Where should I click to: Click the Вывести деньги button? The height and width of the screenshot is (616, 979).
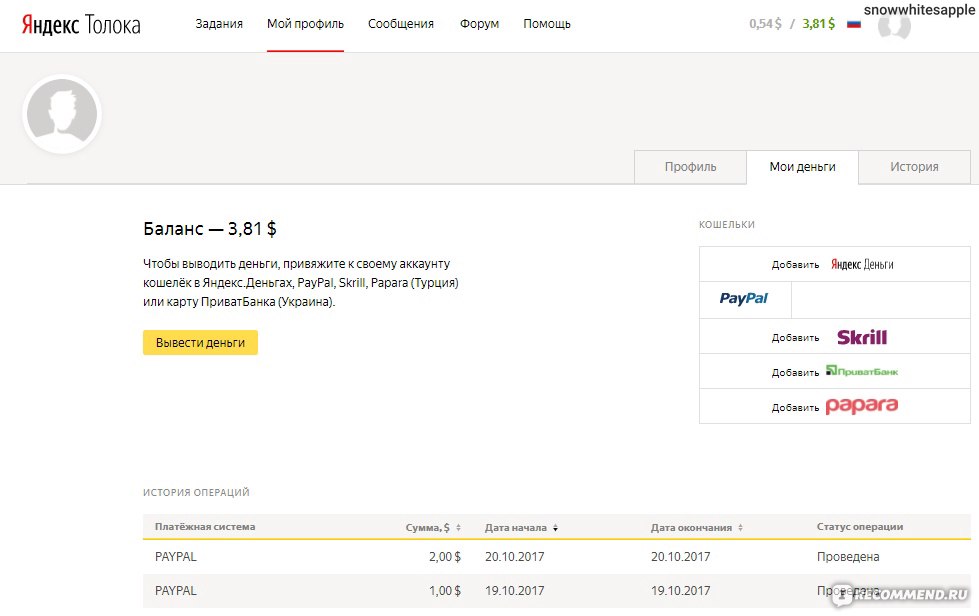point(200,343)
